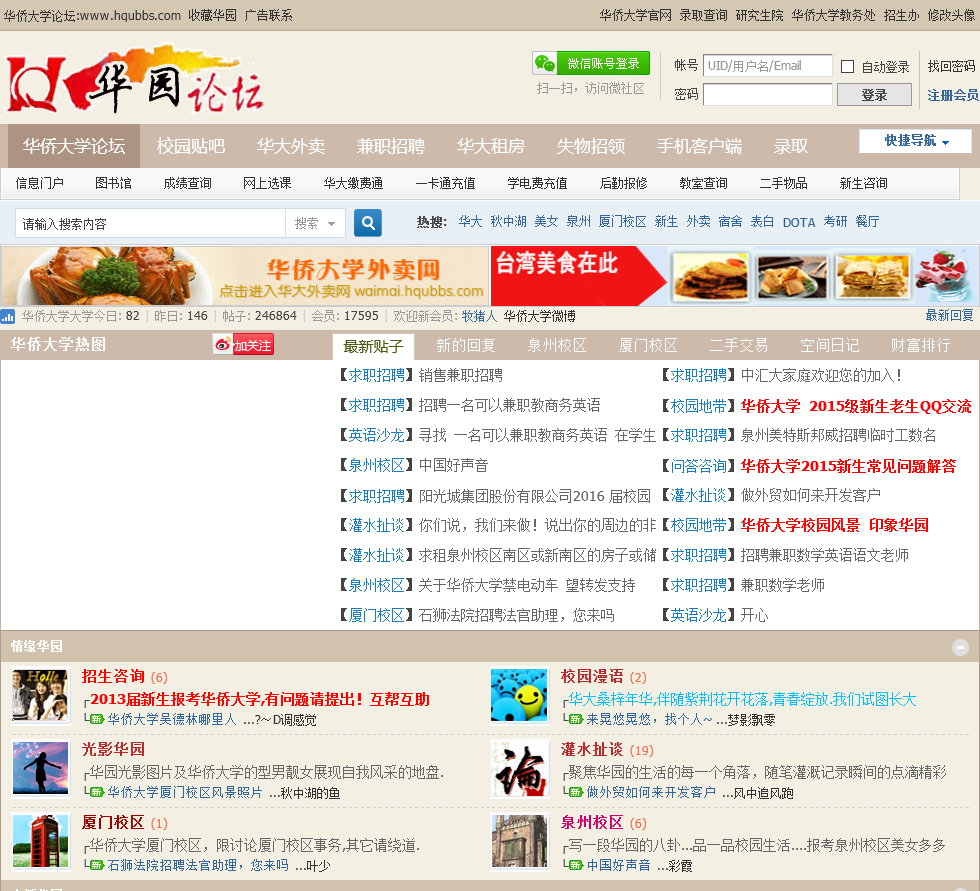980x891 pixels.
Task: Open the 招生咨询 forum thumbnail image
Action: click(40, 695)
